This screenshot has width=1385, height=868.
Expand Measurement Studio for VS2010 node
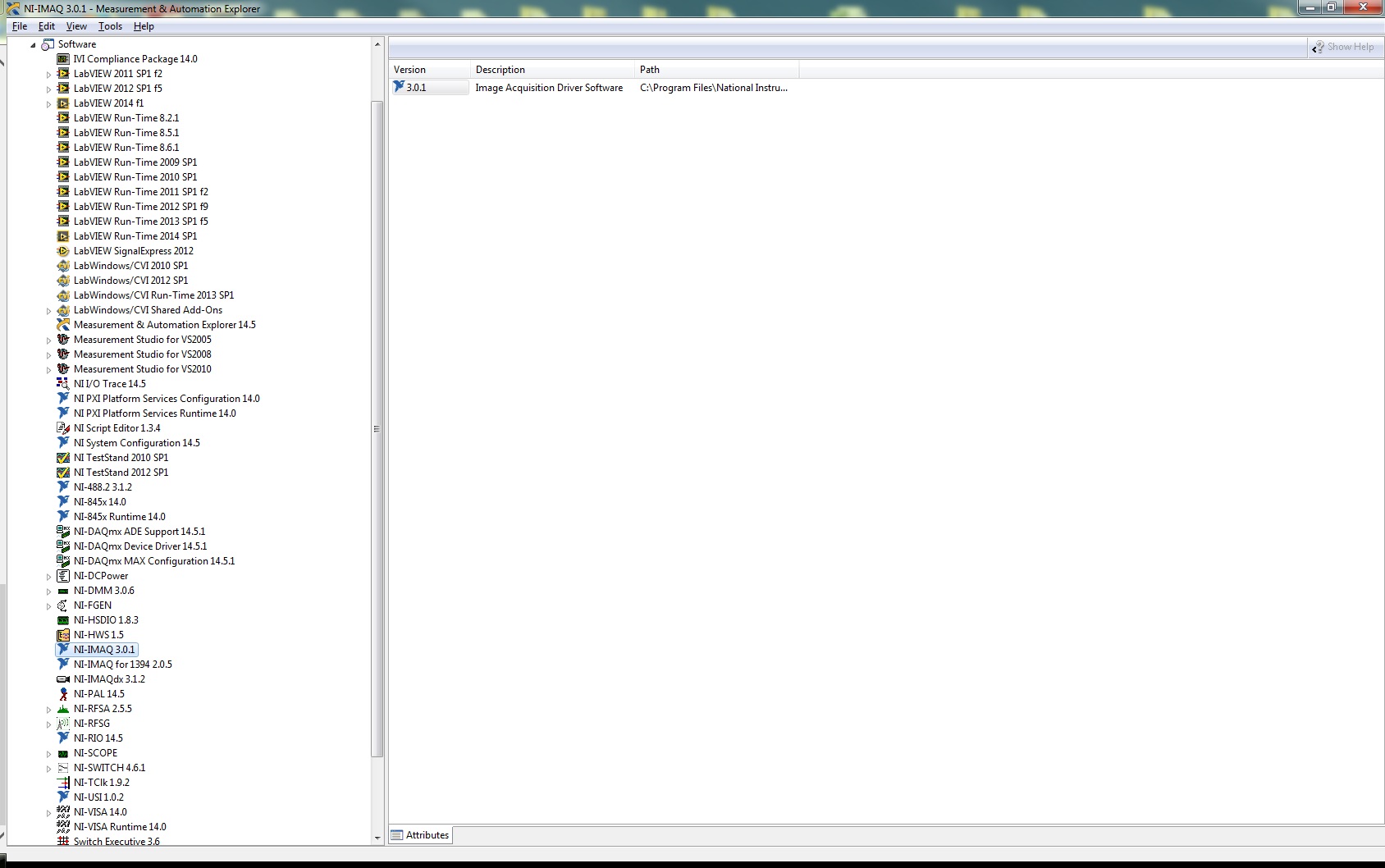(x=48, y=370)
